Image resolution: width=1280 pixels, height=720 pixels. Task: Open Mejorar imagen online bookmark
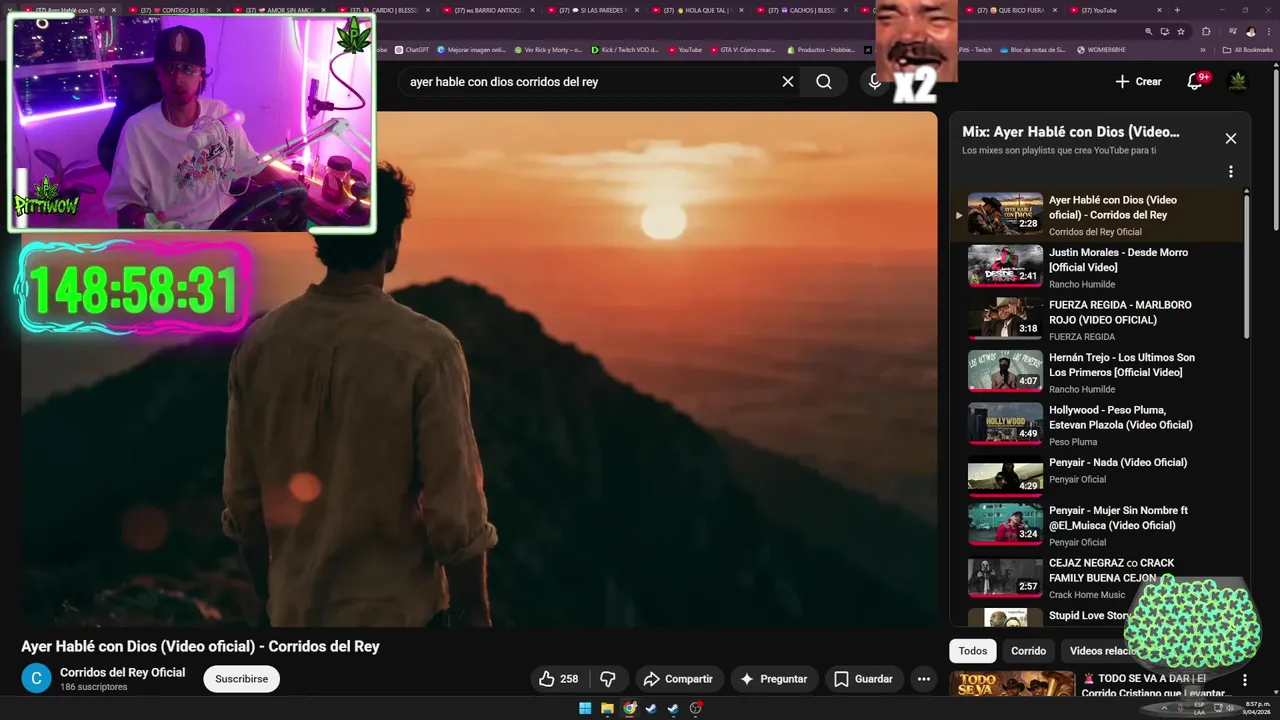[471, 49]
